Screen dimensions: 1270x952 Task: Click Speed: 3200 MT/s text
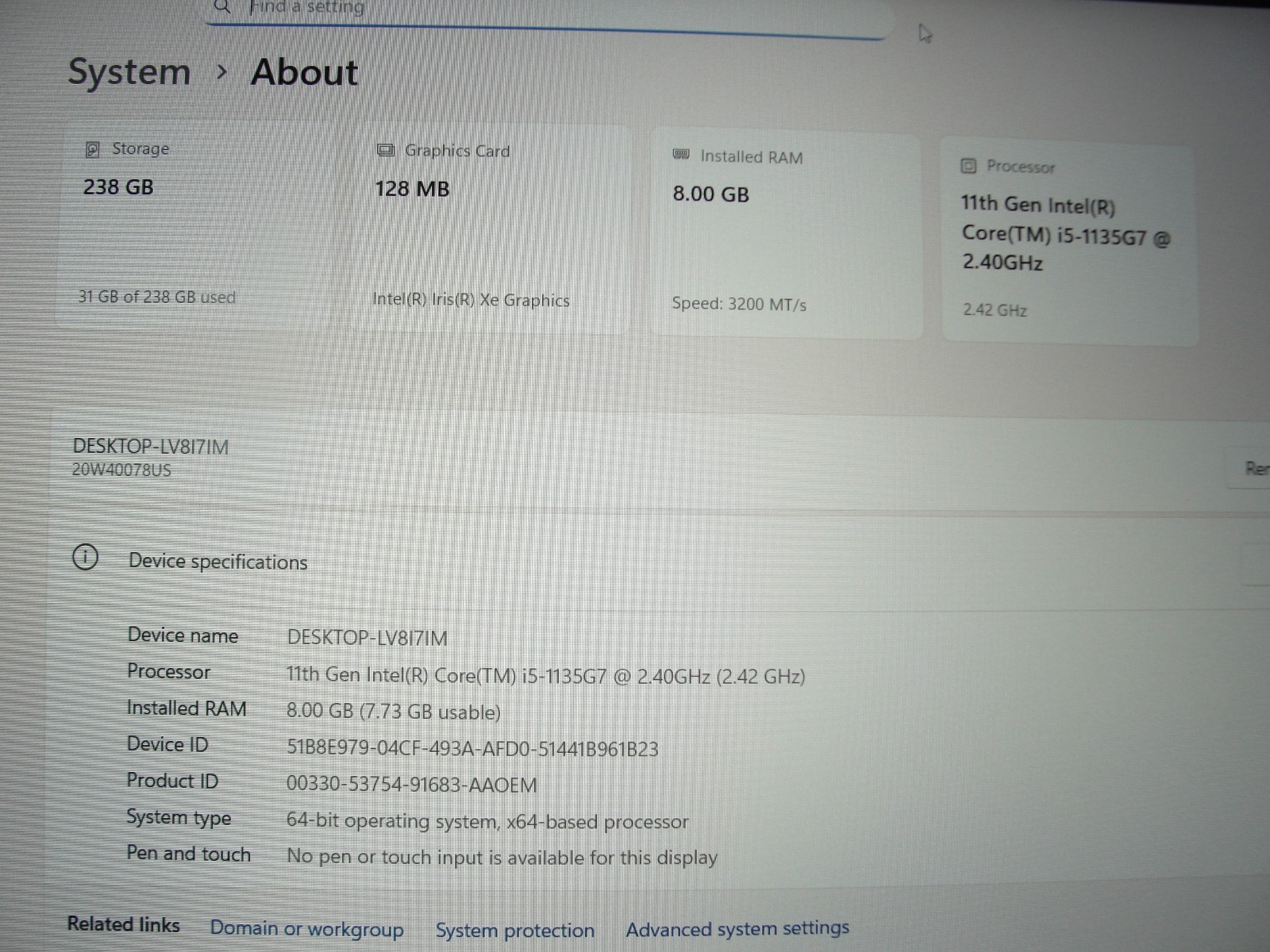coord(739,304)
